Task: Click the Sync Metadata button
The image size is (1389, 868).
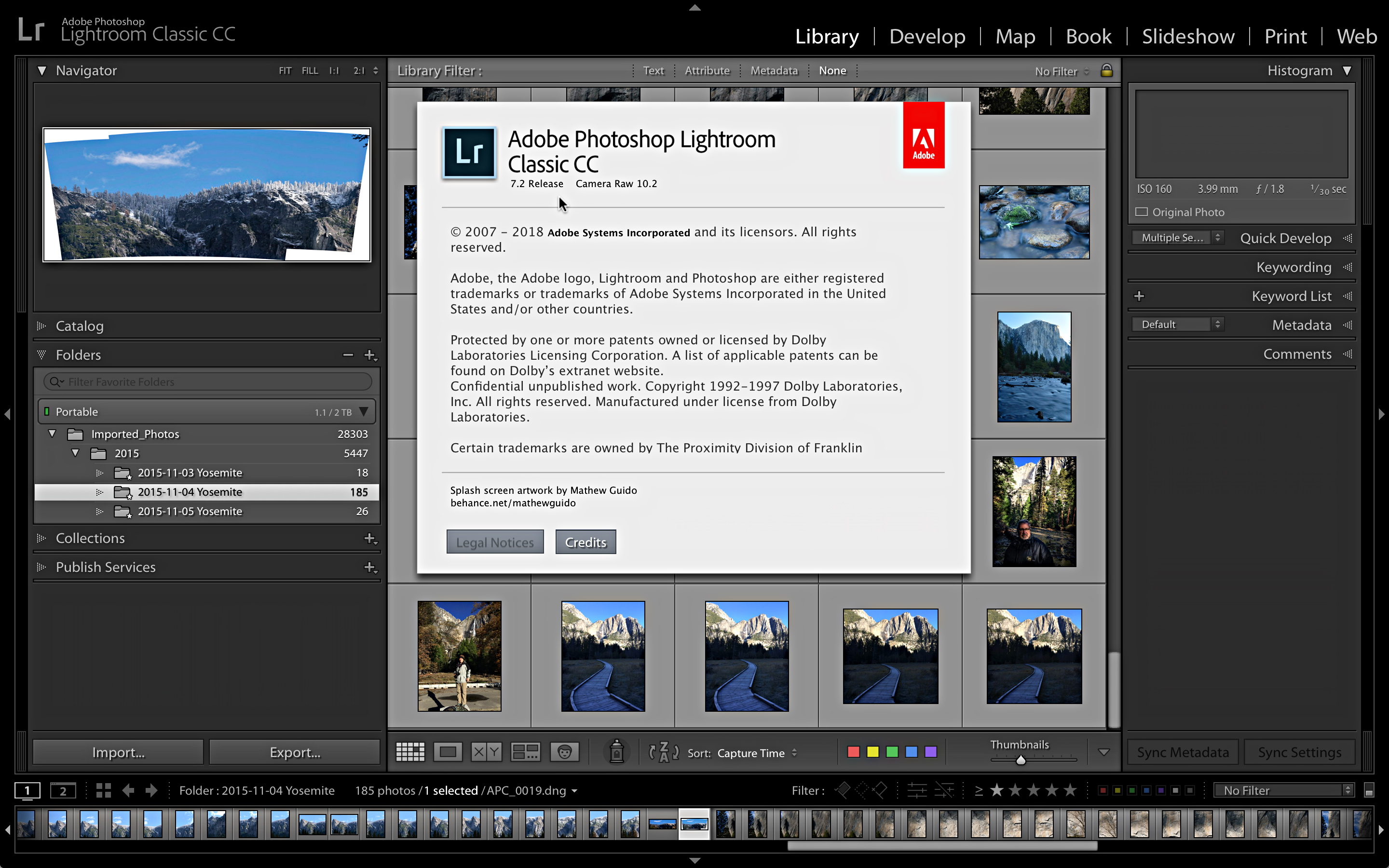Action: point(1185,752)
